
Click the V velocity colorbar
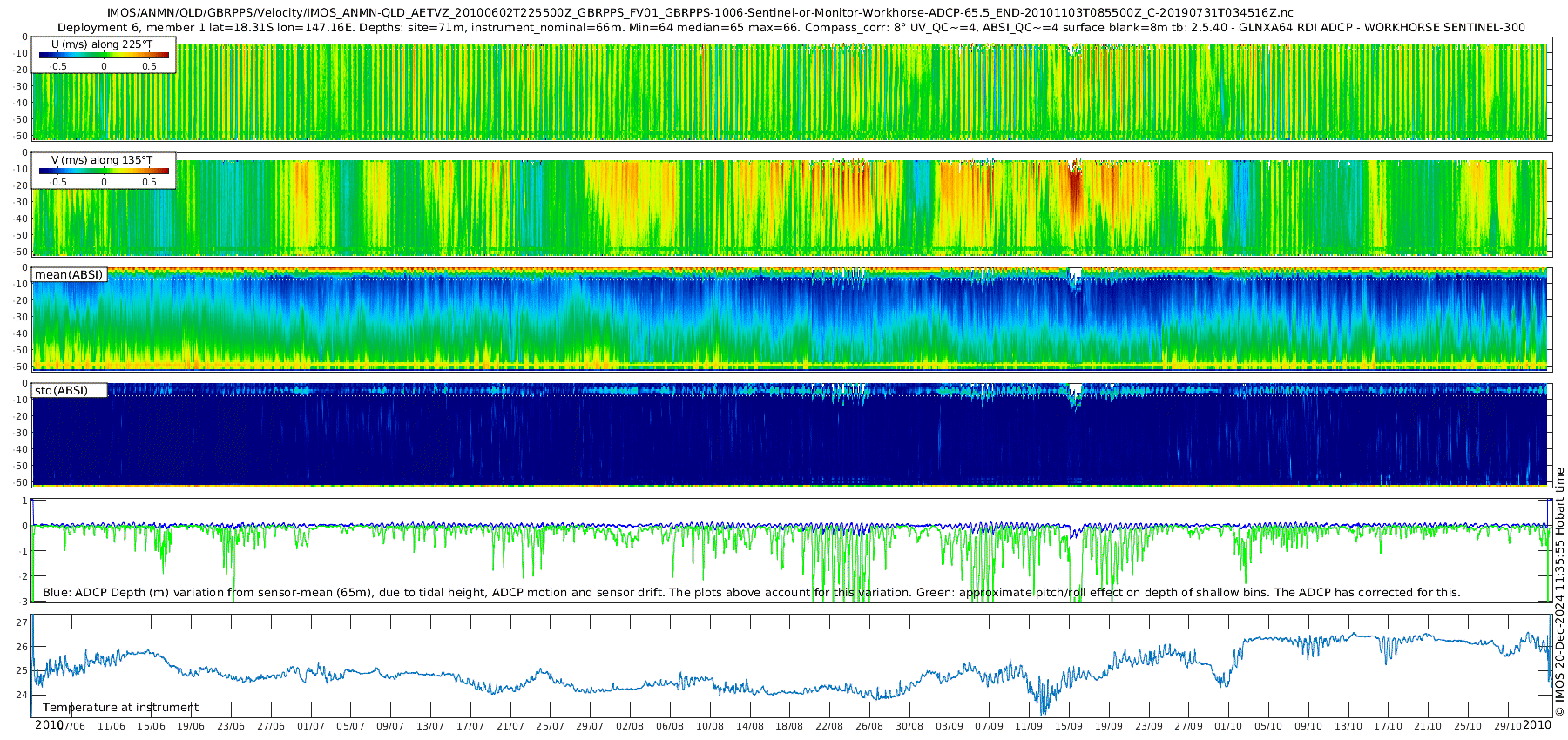click(x=104, y=171)
